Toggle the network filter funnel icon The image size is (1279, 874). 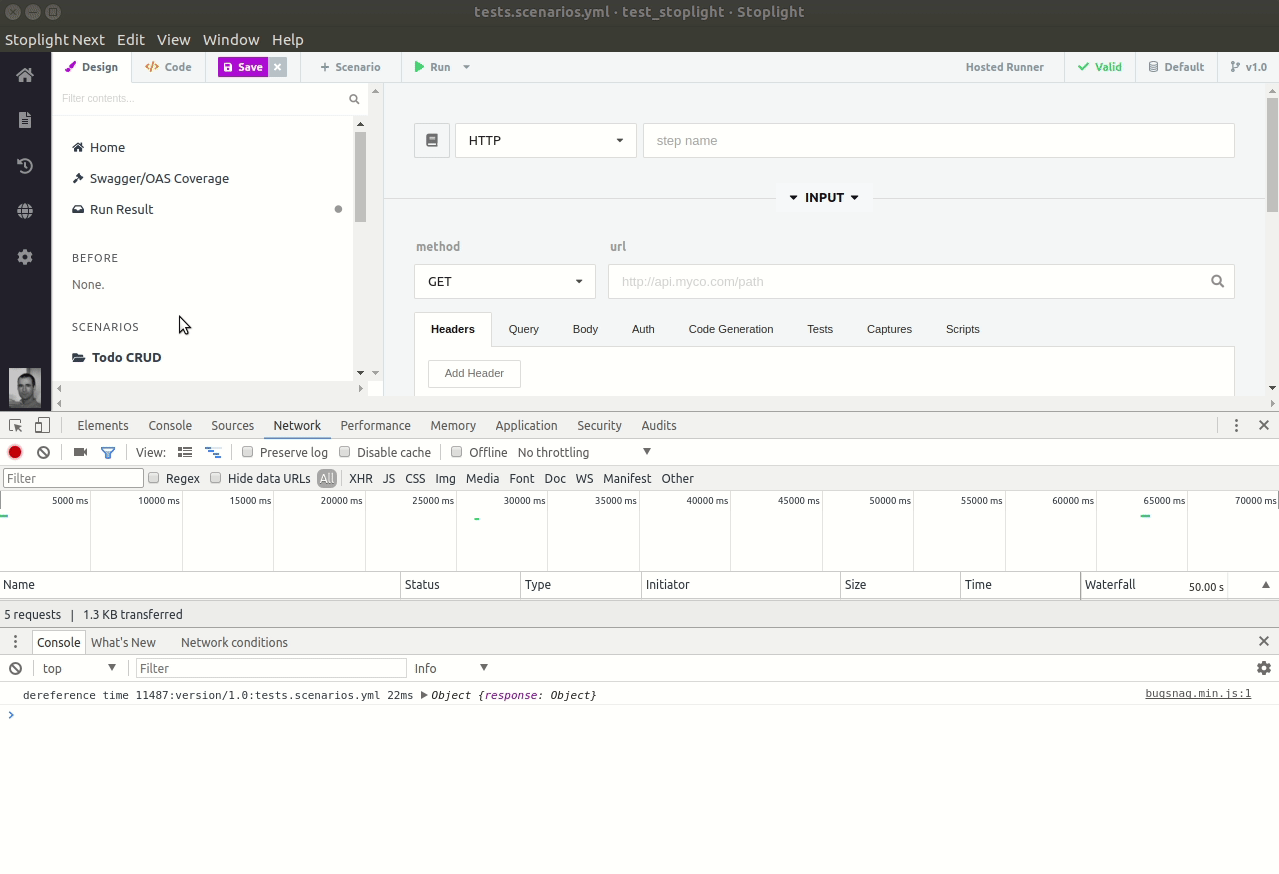(x=108, y=452)
